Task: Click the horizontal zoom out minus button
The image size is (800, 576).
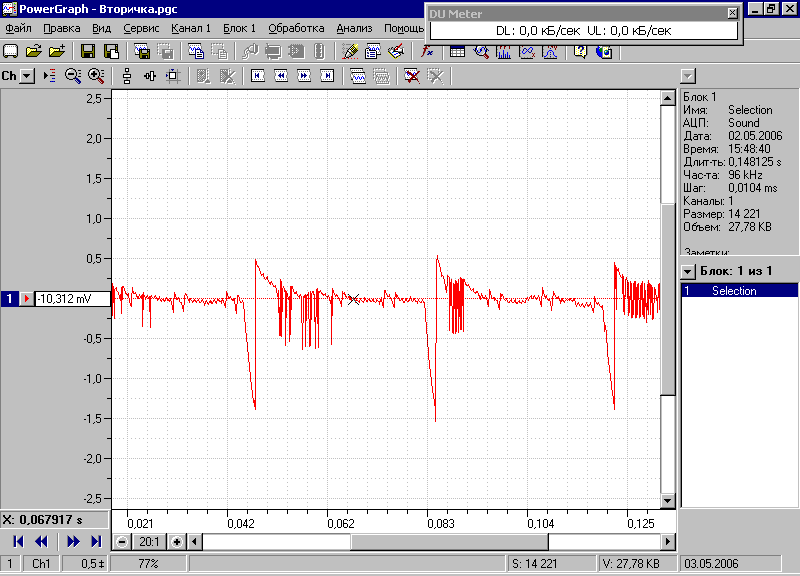Action: coord(121,541)
